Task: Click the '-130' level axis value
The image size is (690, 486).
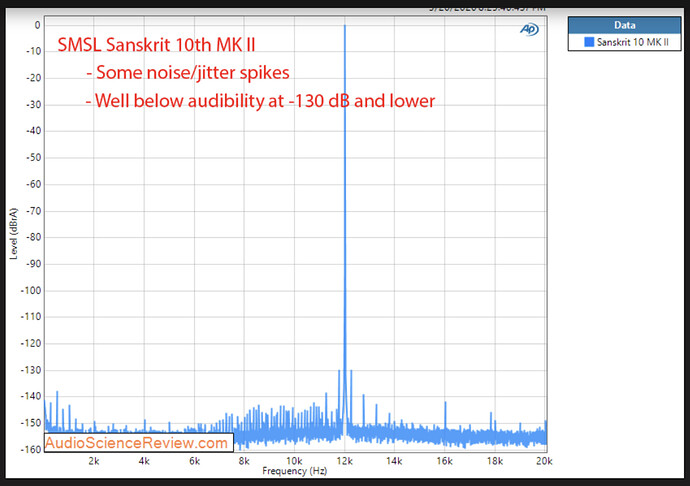Action: pos(31,370)
